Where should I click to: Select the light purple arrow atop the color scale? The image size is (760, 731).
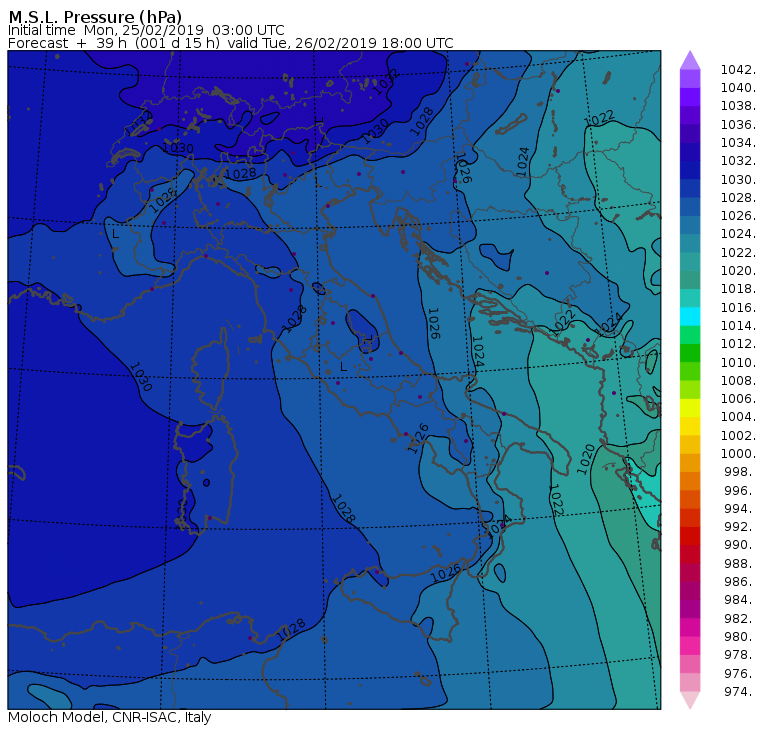pyautogui.click(x=690, y=60)
